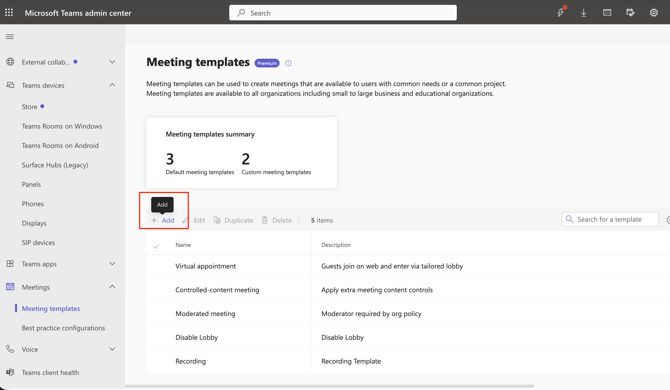
Task: Open the app launcher waffle icon
Action: point(9,12)
